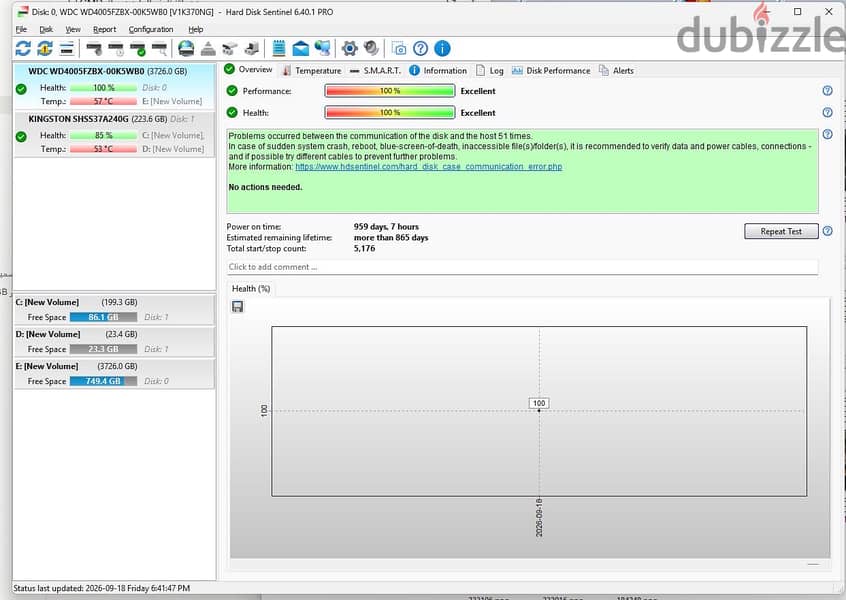The image size is (846, 600).
Task: Open the Report menu
Action: 104,29
